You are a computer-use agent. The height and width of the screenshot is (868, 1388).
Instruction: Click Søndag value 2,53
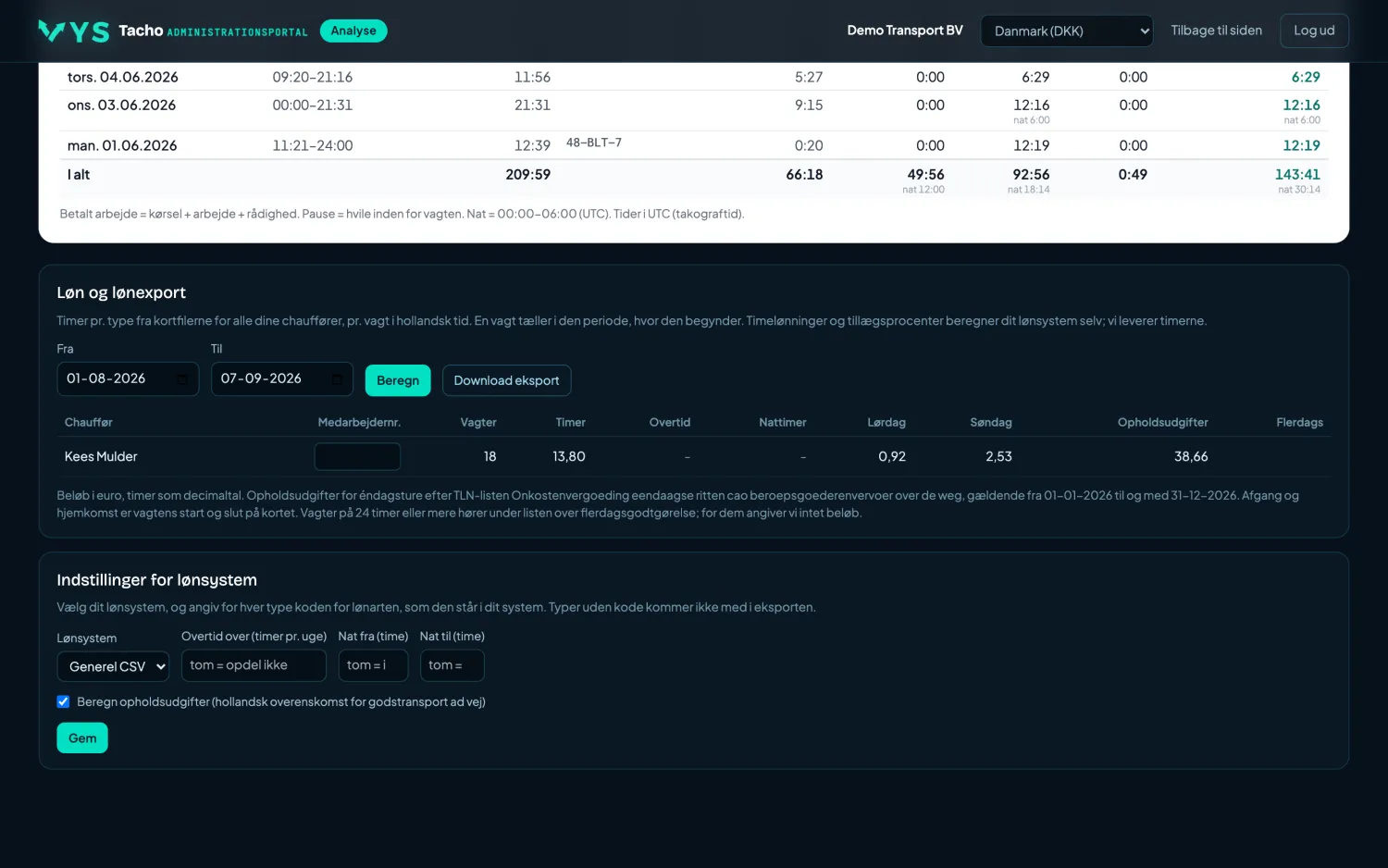pos(998,456)
